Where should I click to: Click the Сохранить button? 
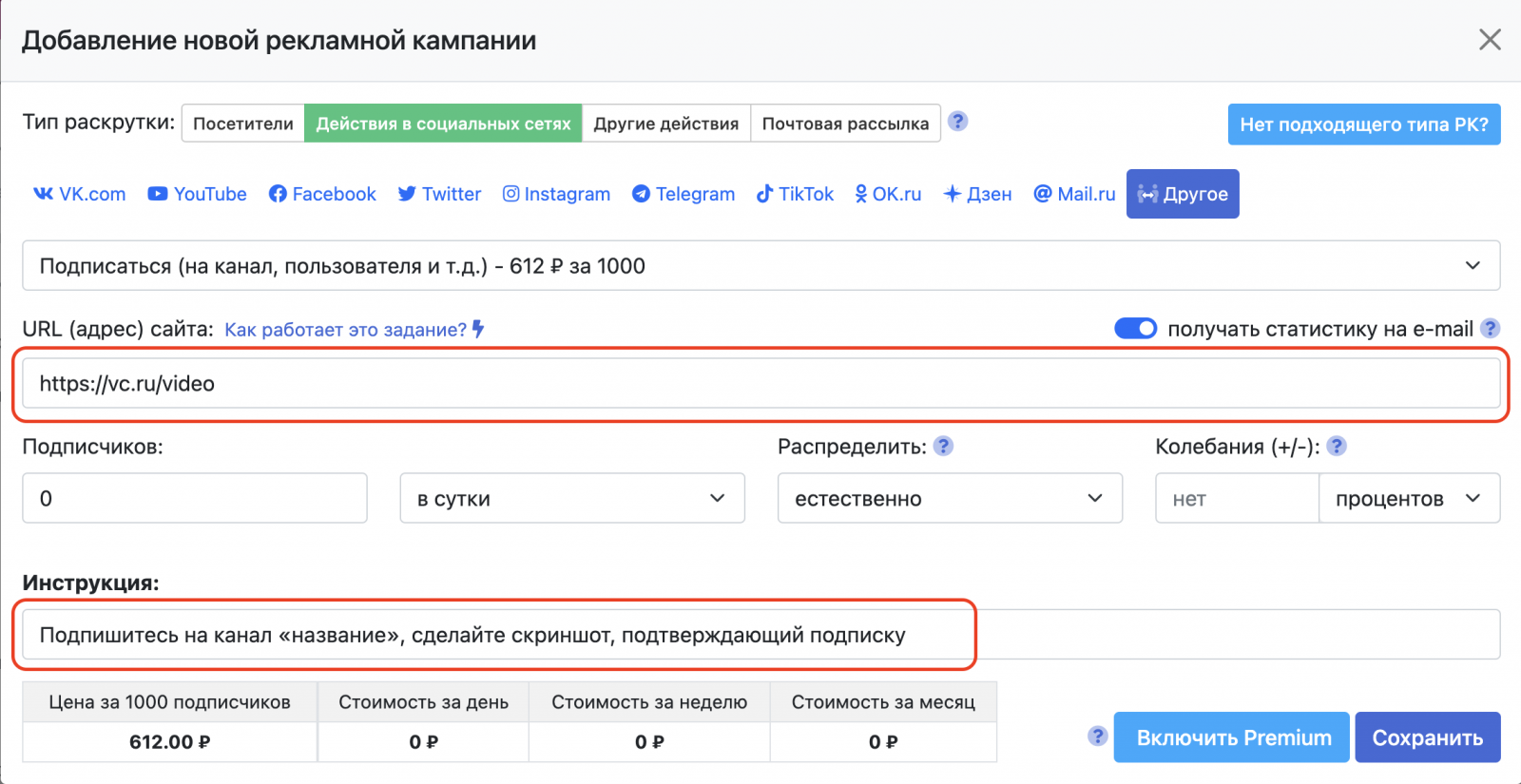click(1427, 737)
